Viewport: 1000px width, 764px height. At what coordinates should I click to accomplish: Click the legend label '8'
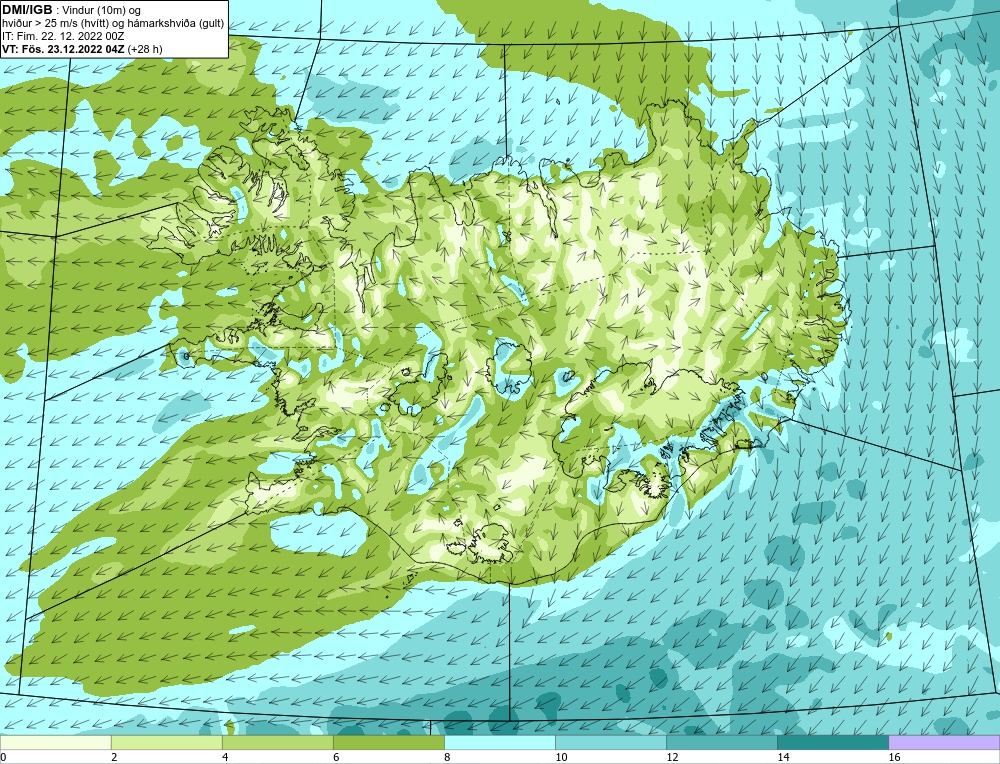point(447,757)
